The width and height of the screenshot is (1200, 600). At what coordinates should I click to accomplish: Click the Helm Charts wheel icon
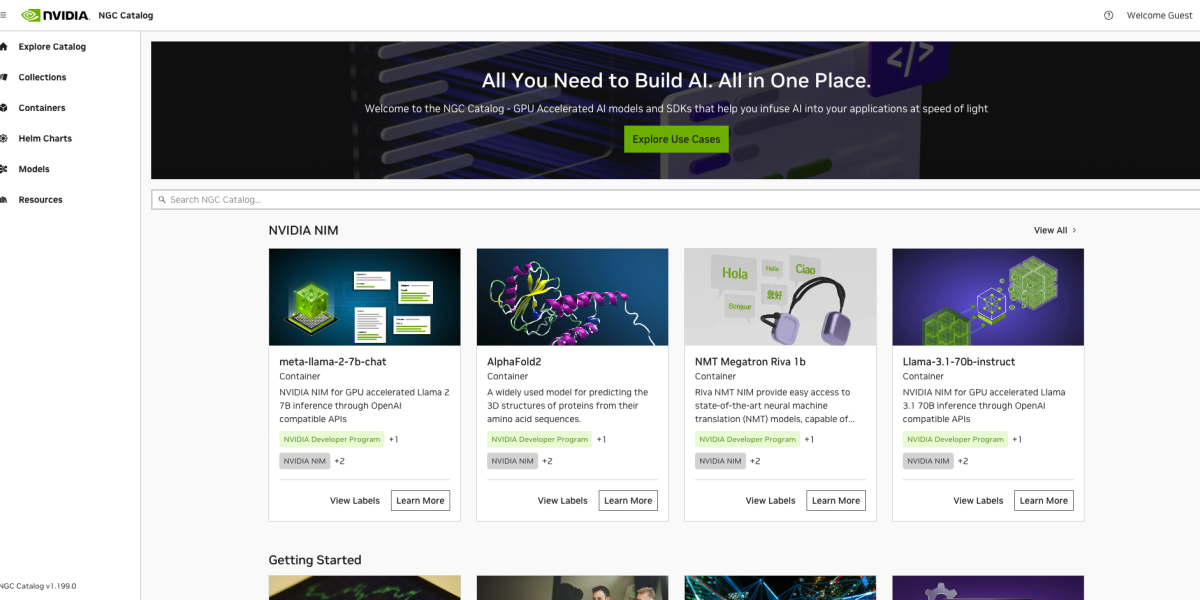click(x=4, y=138)
